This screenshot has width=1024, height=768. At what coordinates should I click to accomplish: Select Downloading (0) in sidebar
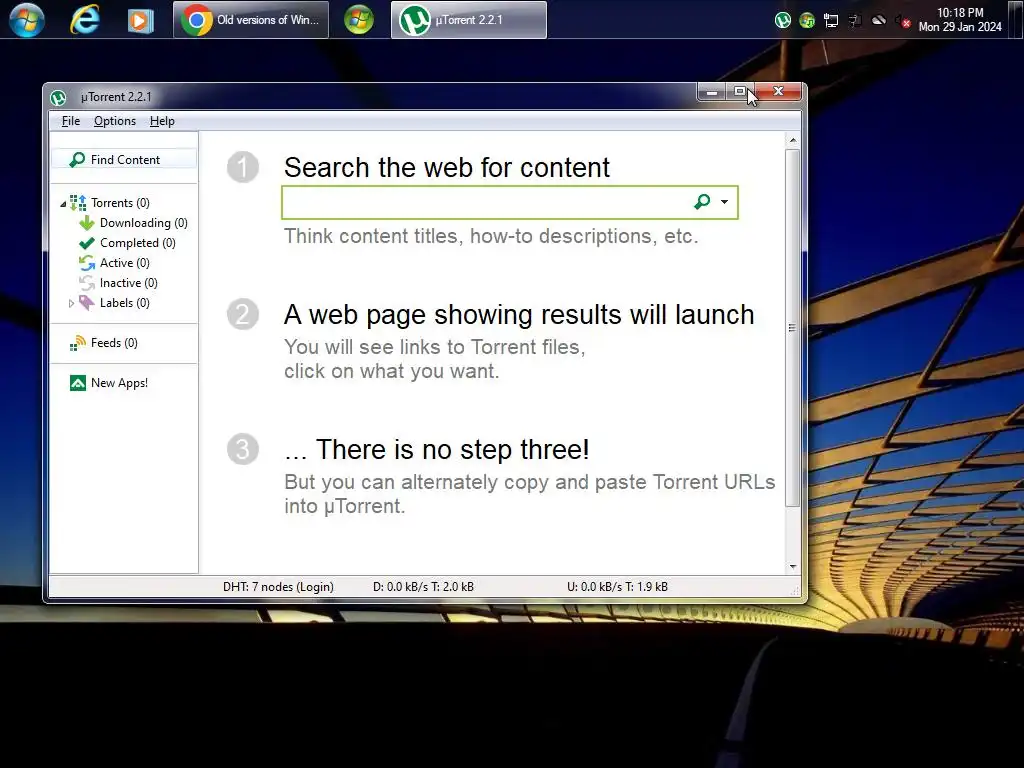tap(144, 223)
